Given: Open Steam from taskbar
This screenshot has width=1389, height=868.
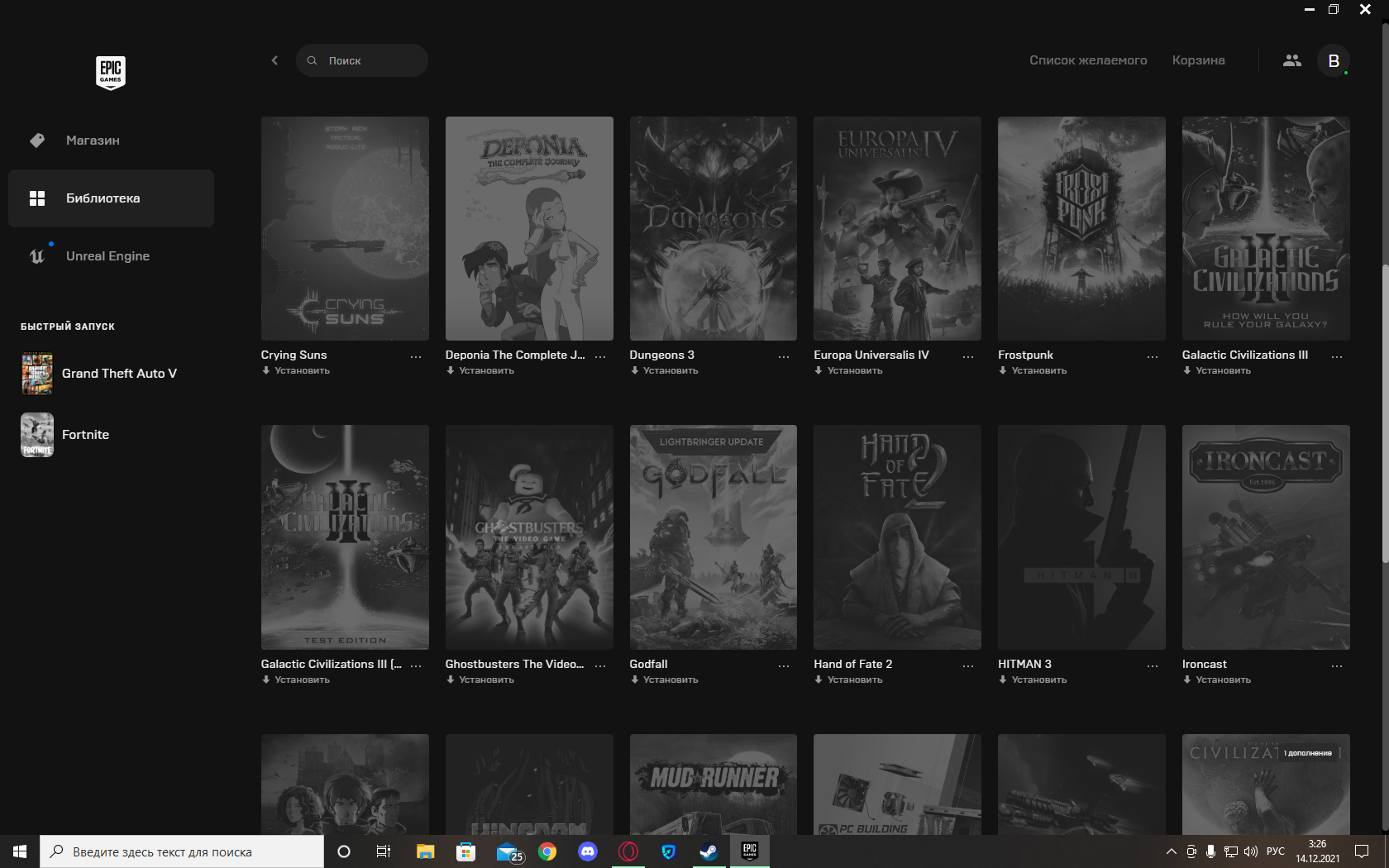Looking at the screenshot, I should [x=709, y=851].
